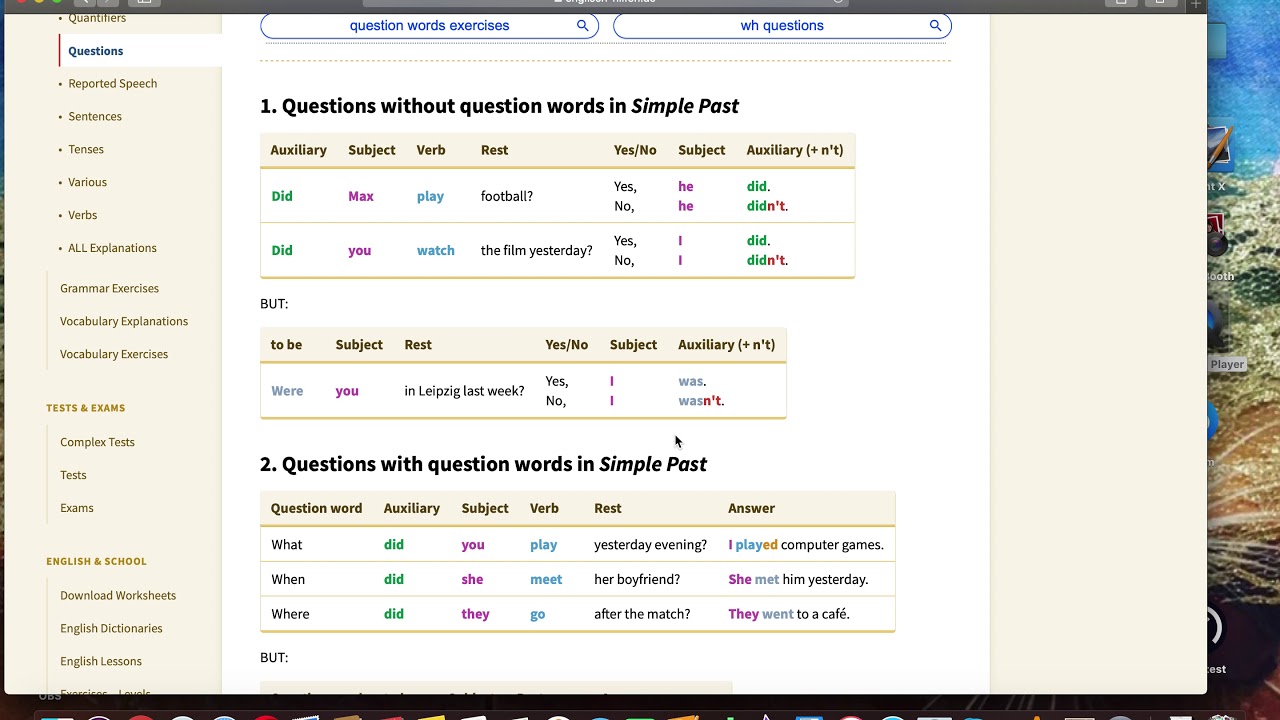This screenshot has width=1280, height=720.
Task: Click 'watch' in the first table
Action: [x=435, y=250]
